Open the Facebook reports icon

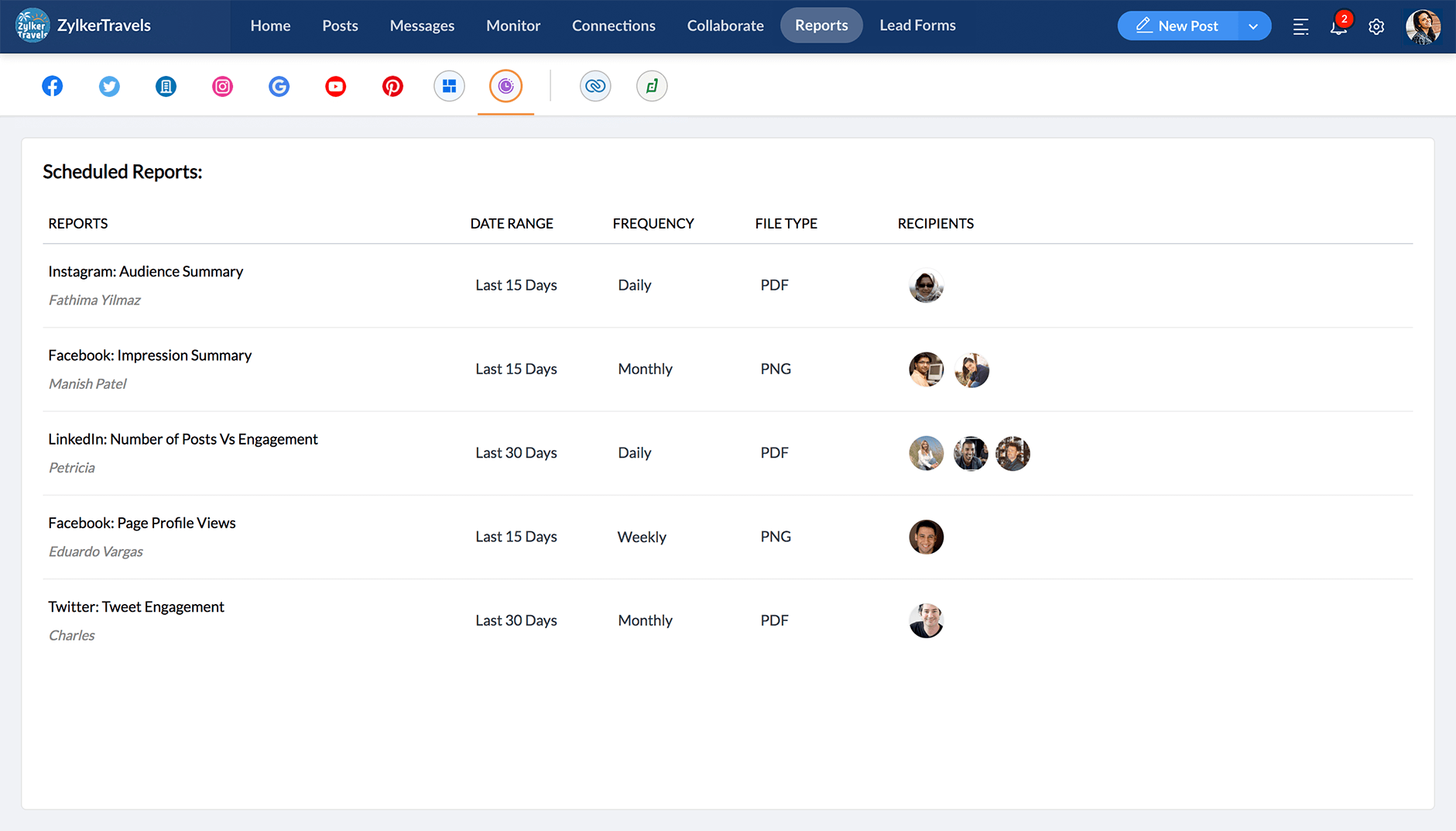[x=53, y=86]
